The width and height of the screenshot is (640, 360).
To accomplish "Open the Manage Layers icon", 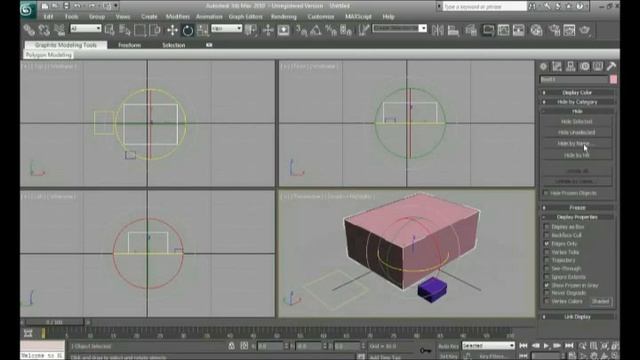I will (x=471, y=30).
